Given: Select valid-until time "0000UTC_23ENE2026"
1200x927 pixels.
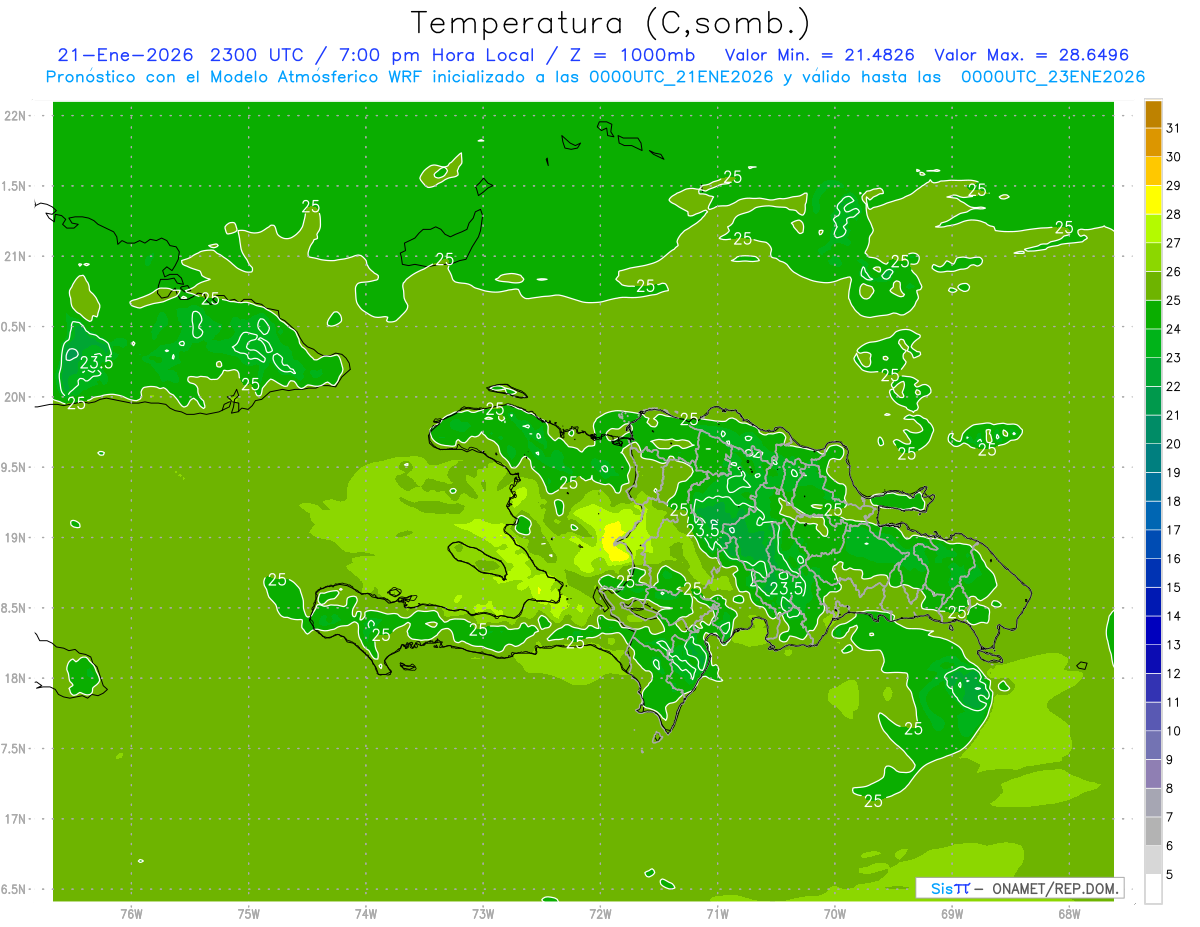Looking at the screenshot, I should [1053, 77].
